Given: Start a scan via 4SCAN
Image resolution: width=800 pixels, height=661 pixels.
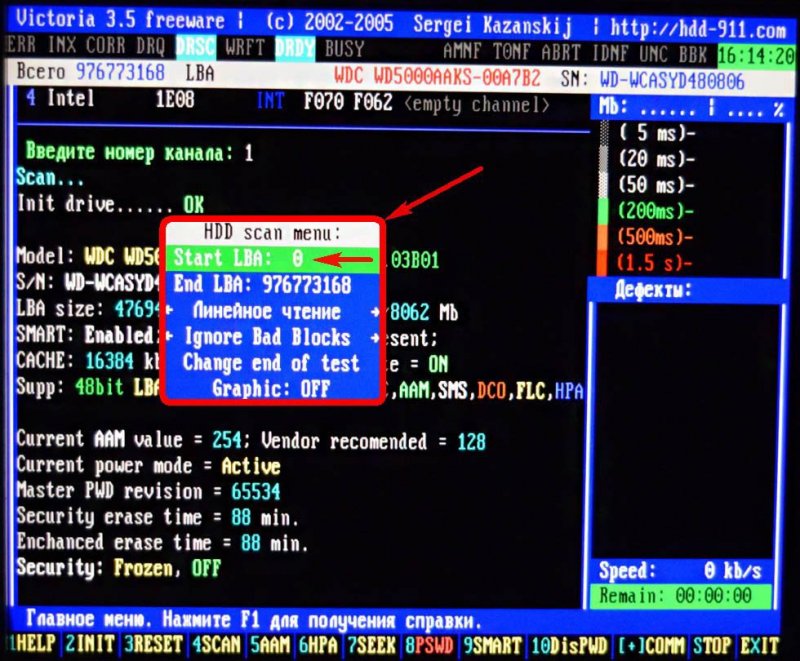Looking at the screenshot, I should (216, 645).
